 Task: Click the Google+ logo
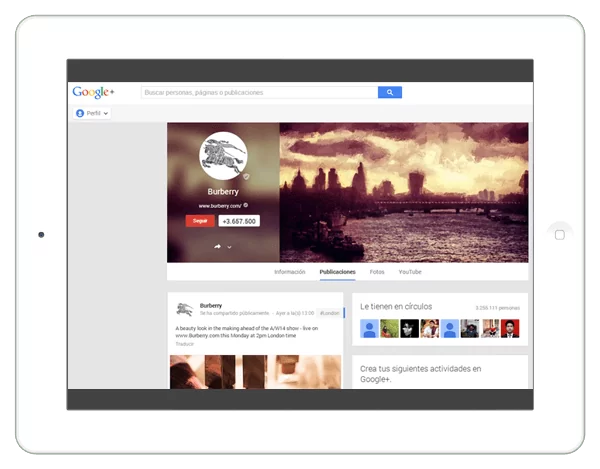(x=93, y=92)
